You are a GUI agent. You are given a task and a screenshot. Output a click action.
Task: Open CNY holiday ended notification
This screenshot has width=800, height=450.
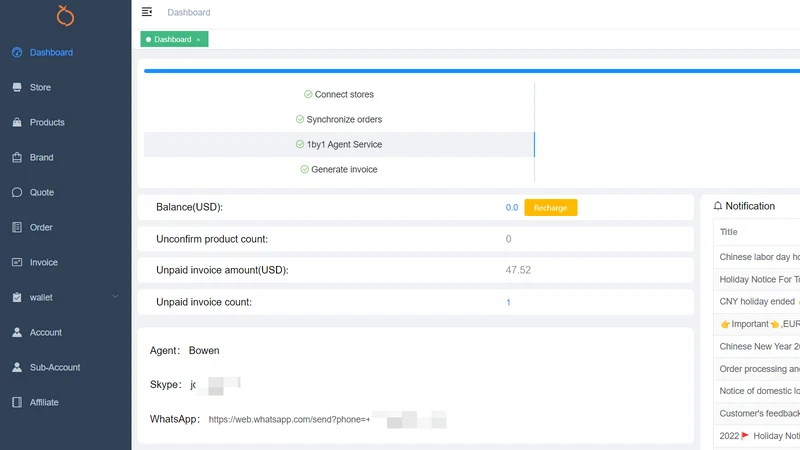757,302
